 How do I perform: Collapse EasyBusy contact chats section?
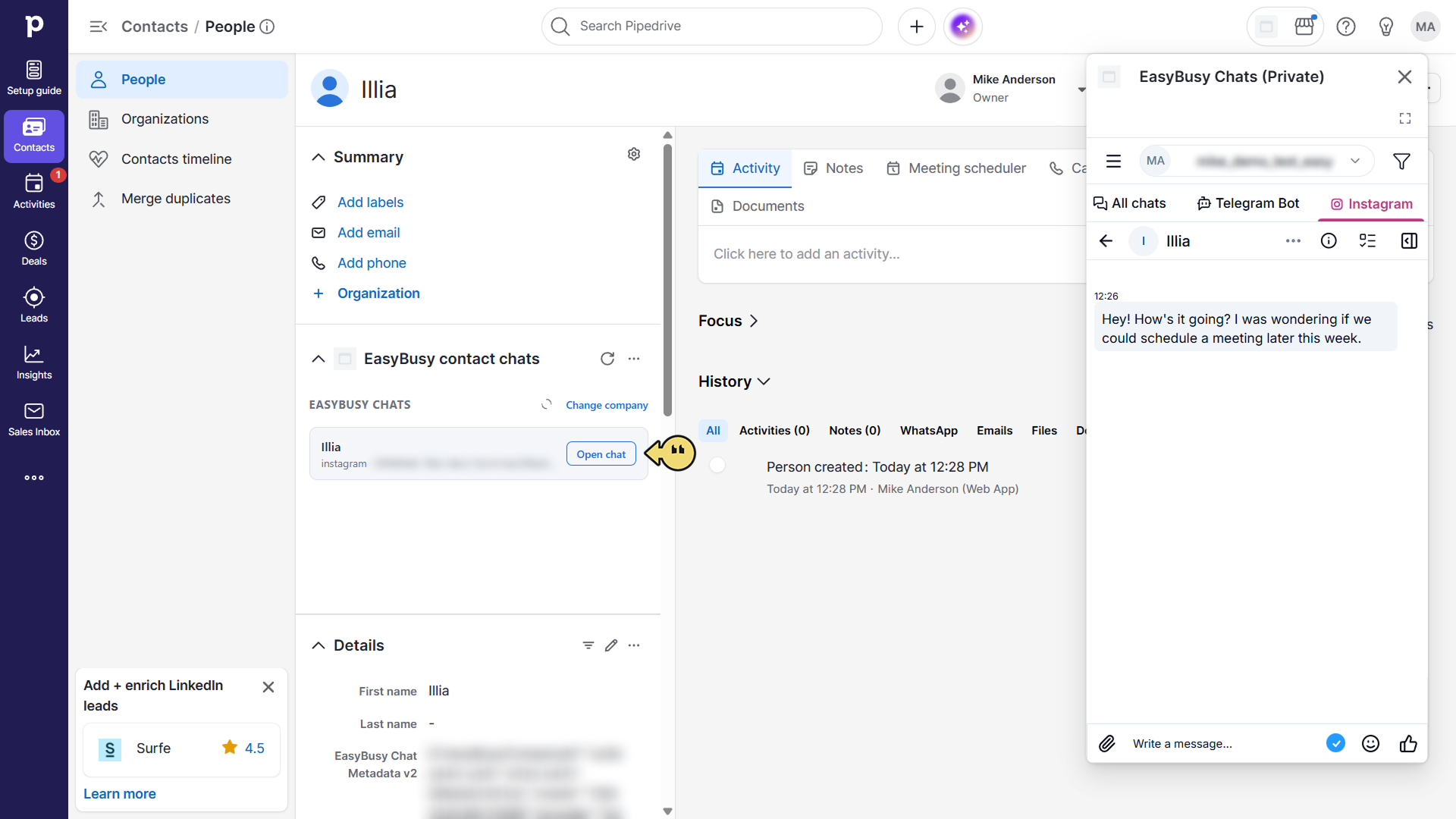click(x=318, y=359)
